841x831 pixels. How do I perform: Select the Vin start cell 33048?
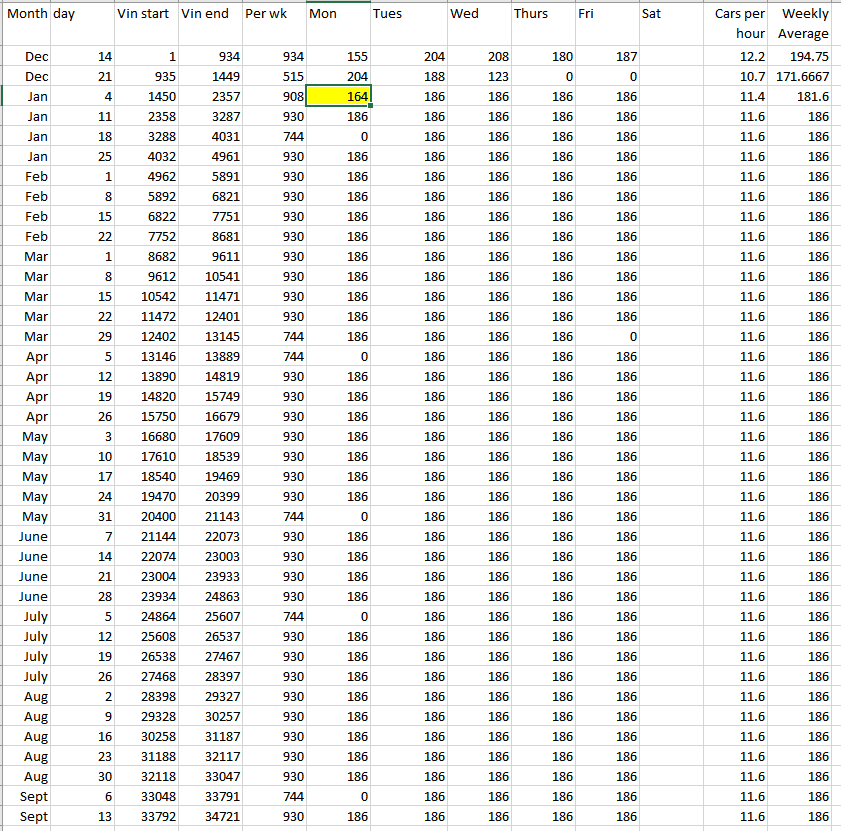pos(146,797)
